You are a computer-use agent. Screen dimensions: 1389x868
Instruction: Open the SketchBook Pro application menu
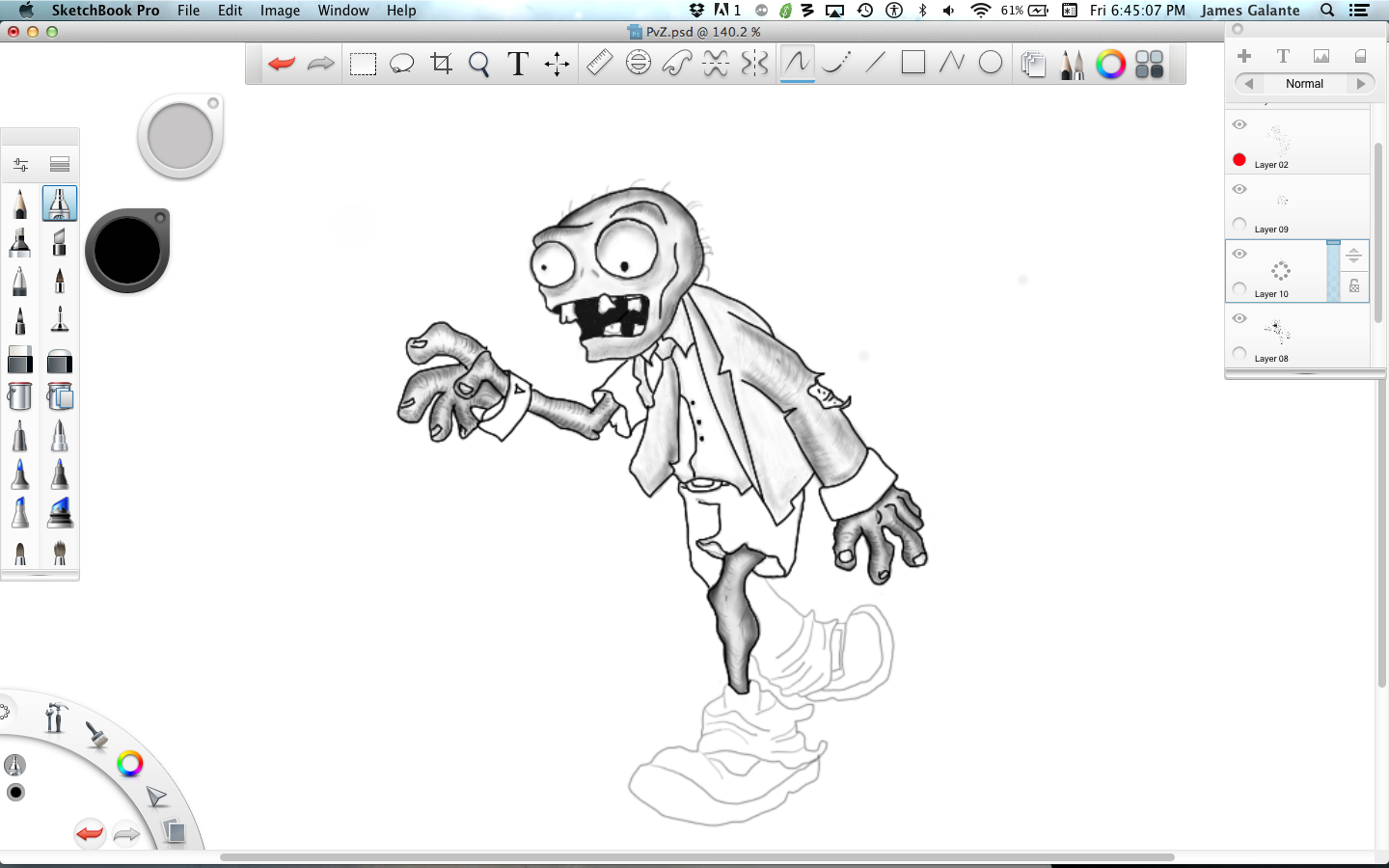click(x=105, y=11)
